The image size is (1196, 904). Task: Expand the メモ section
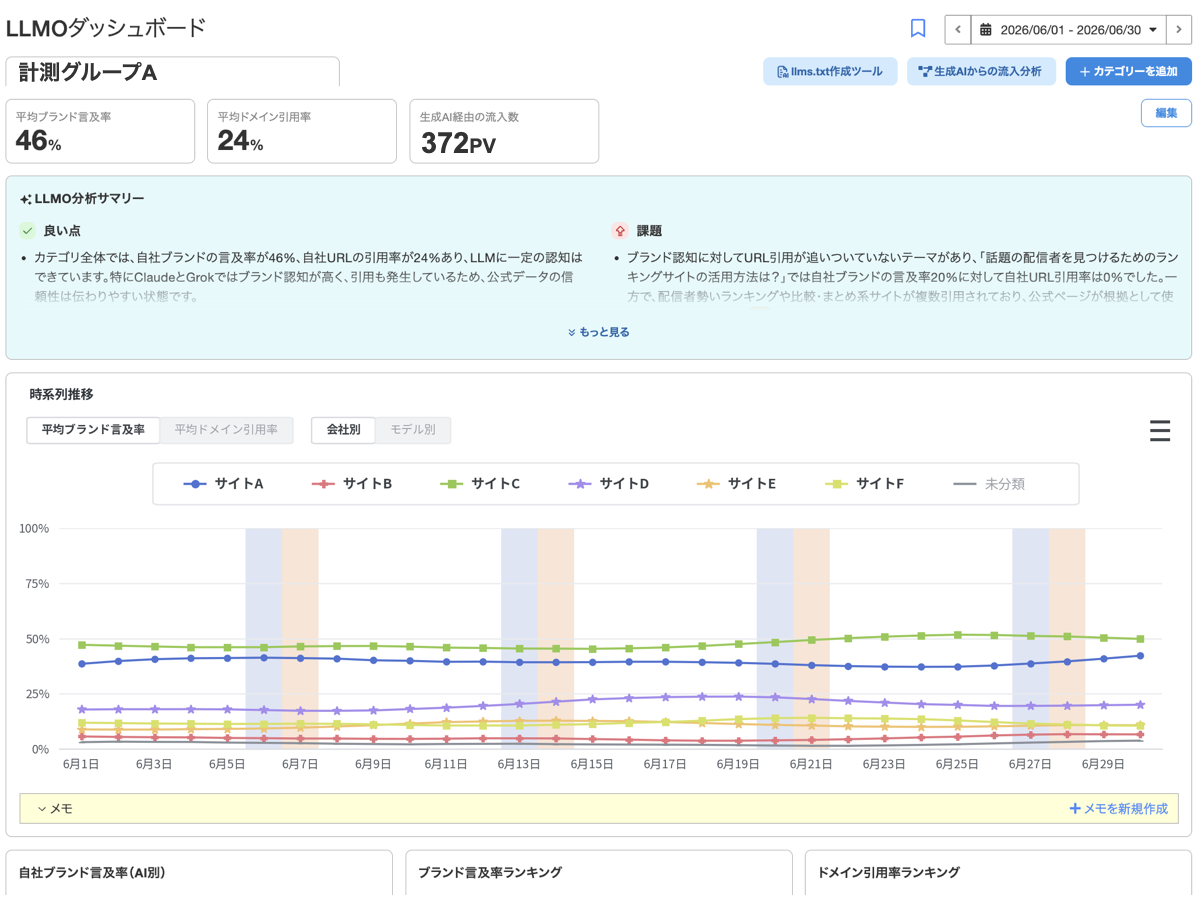pyautogui.click(x=55, y=809)
